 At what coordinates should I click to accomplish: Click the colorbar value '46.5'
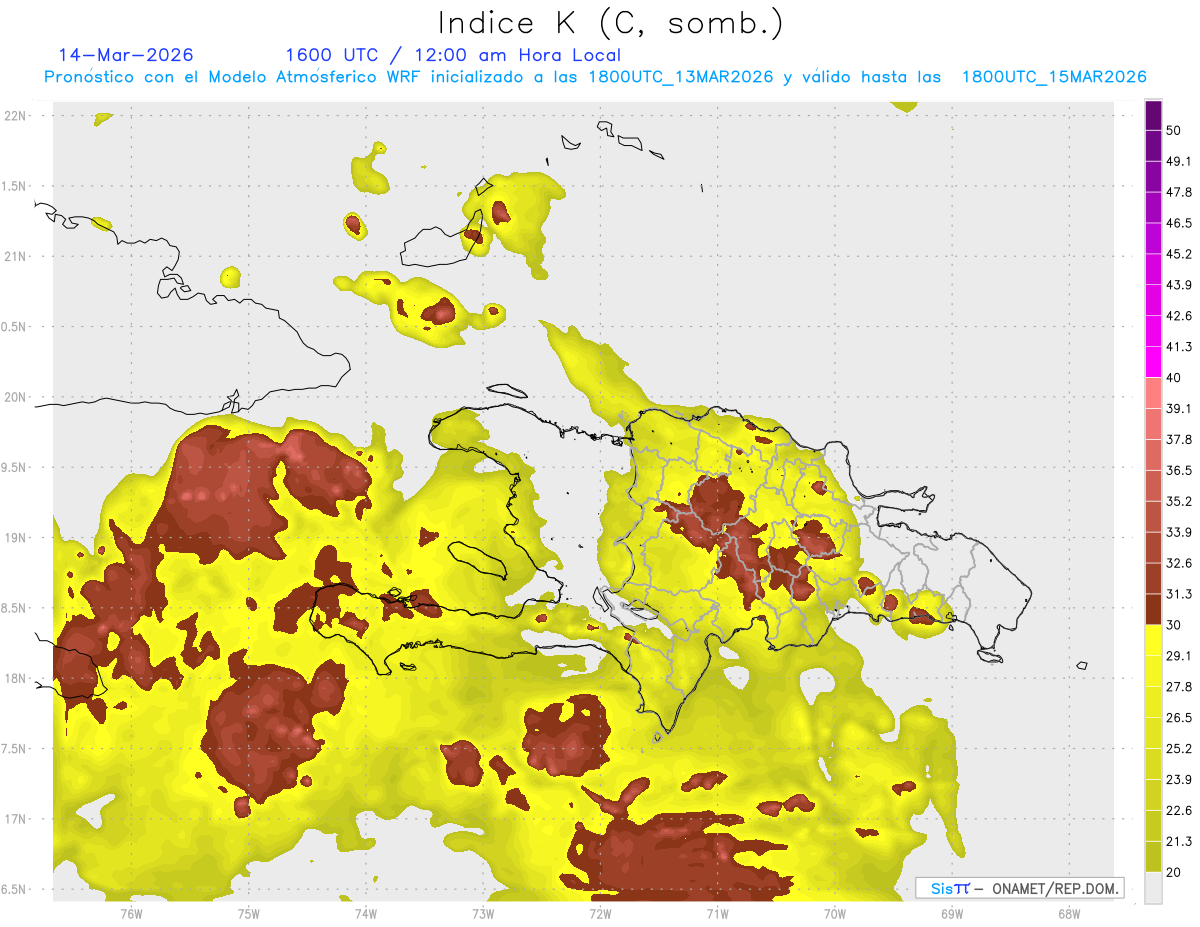(x=1179, y=223)
